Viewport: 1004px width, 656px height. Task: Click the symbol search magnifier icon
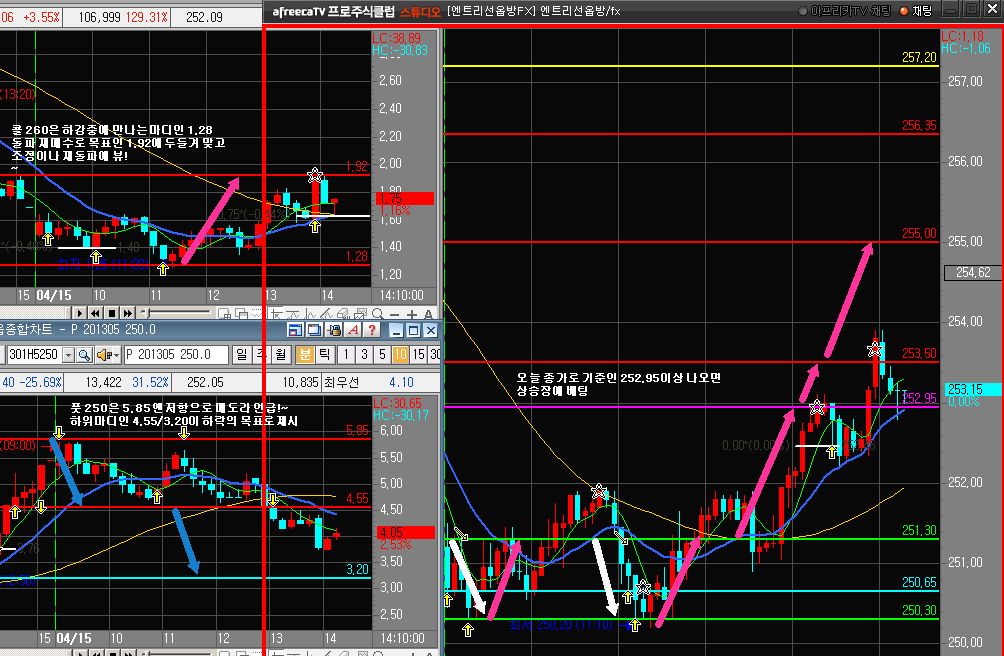coord(83,355)
